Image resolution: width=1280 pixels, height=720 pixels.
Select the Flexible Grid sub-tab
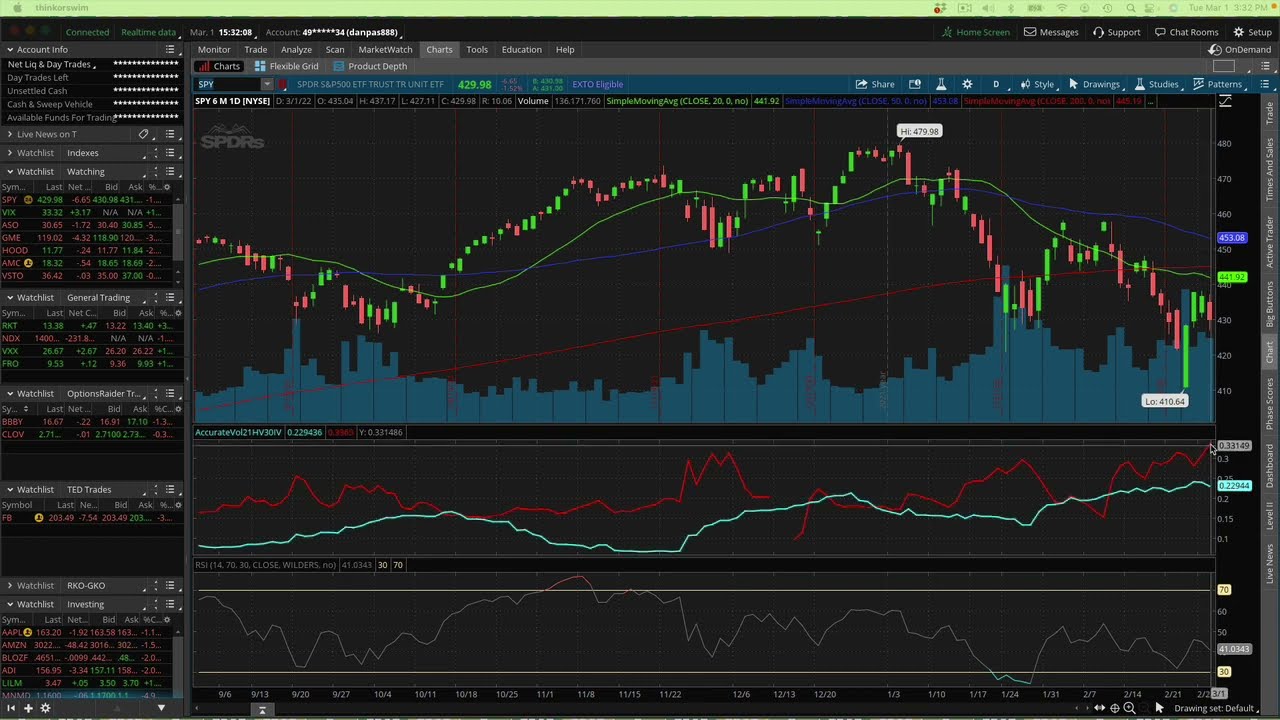pyautogui.click(x=286, y=66)
